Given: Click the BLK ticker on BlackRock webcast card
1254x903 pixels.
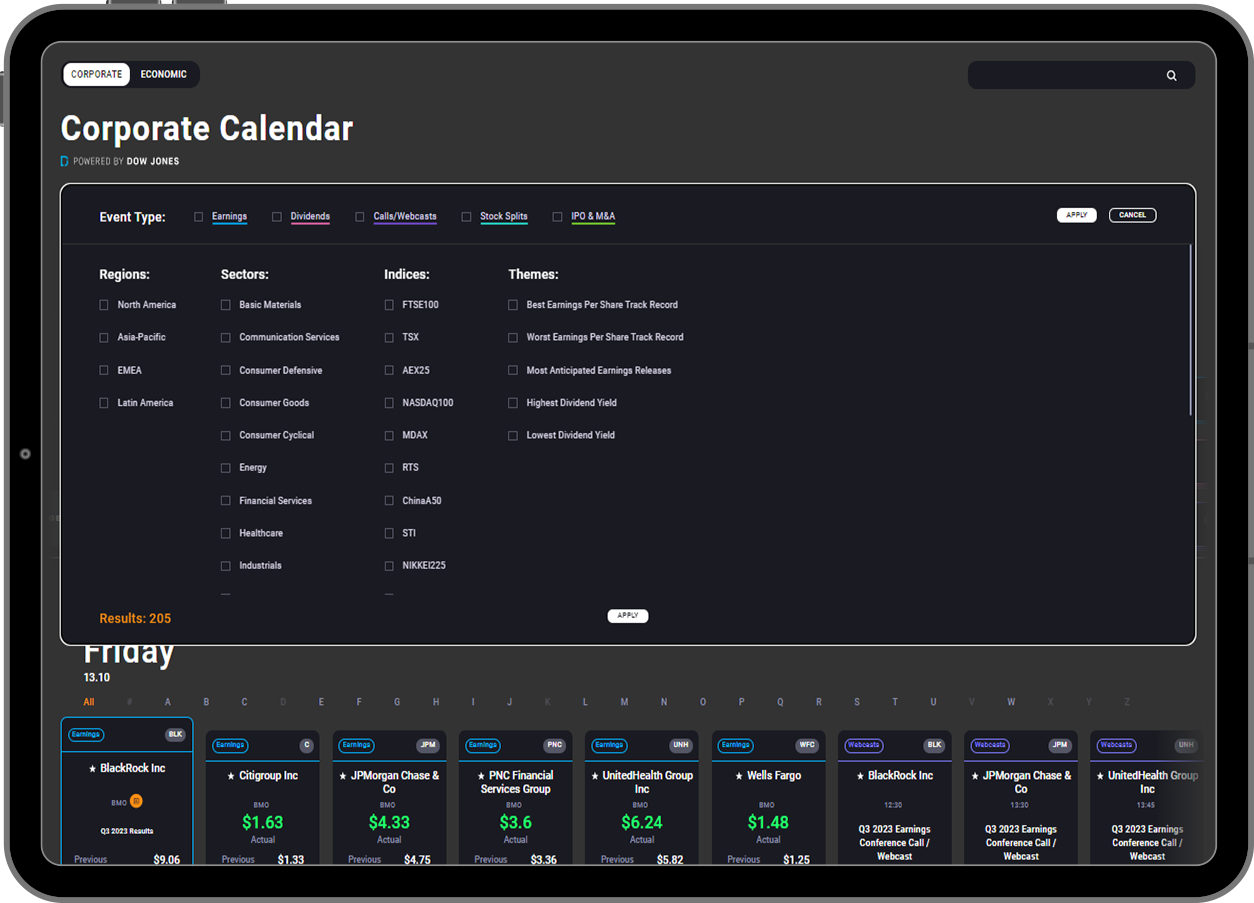Looking at the screenshot, I should (934, 745).
